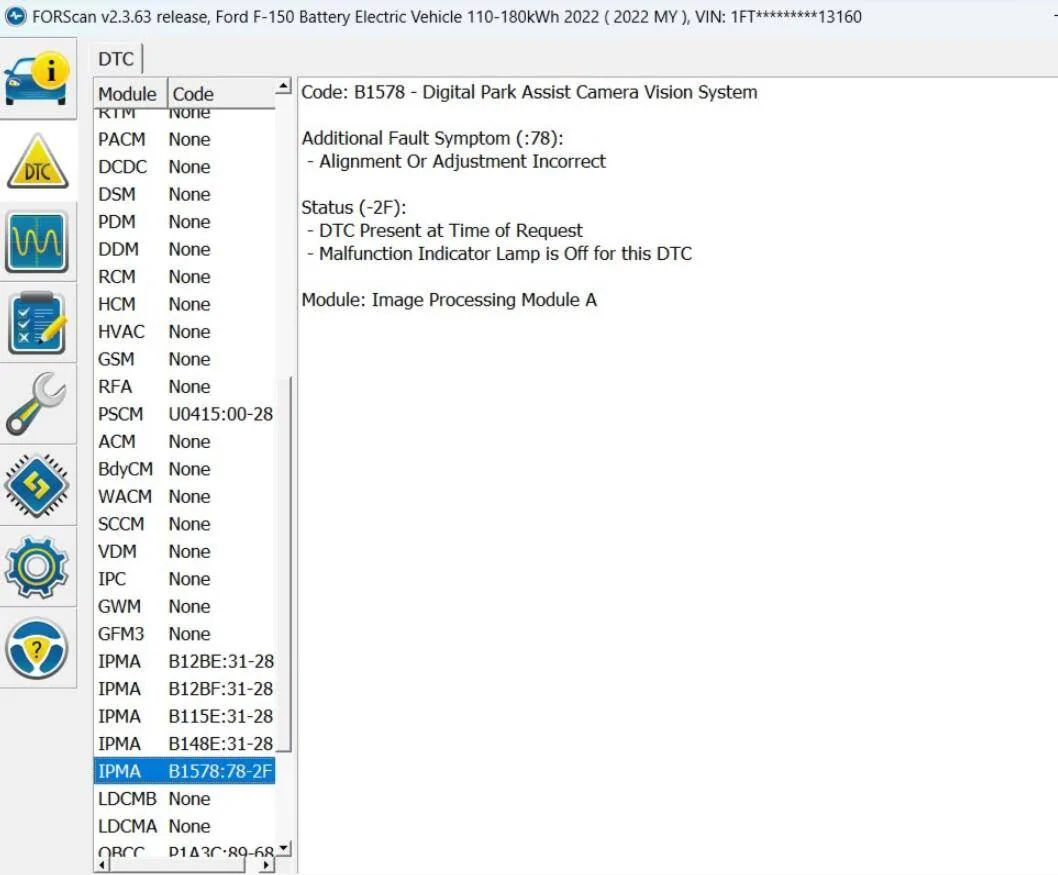Open the oscilloscope live data icon
Viewport: 1058px width, 875px height.
click(x=37, y=242)
